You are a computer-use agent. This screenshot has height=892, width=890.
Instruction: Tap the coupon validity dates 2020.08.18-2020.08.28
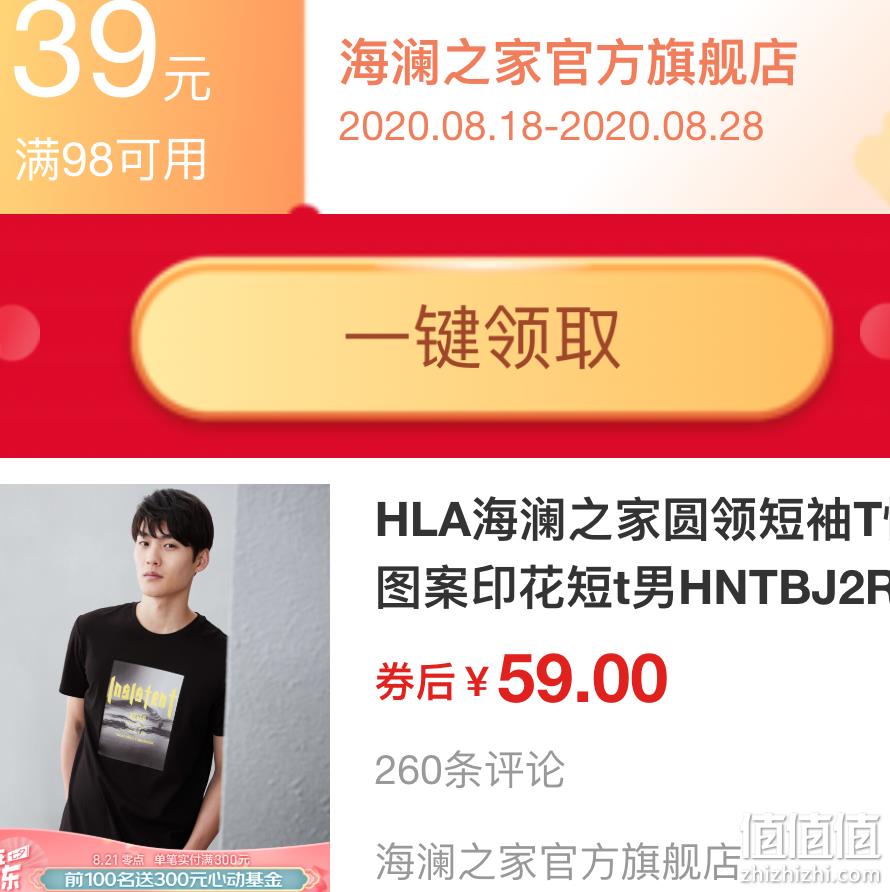point(551,126)
